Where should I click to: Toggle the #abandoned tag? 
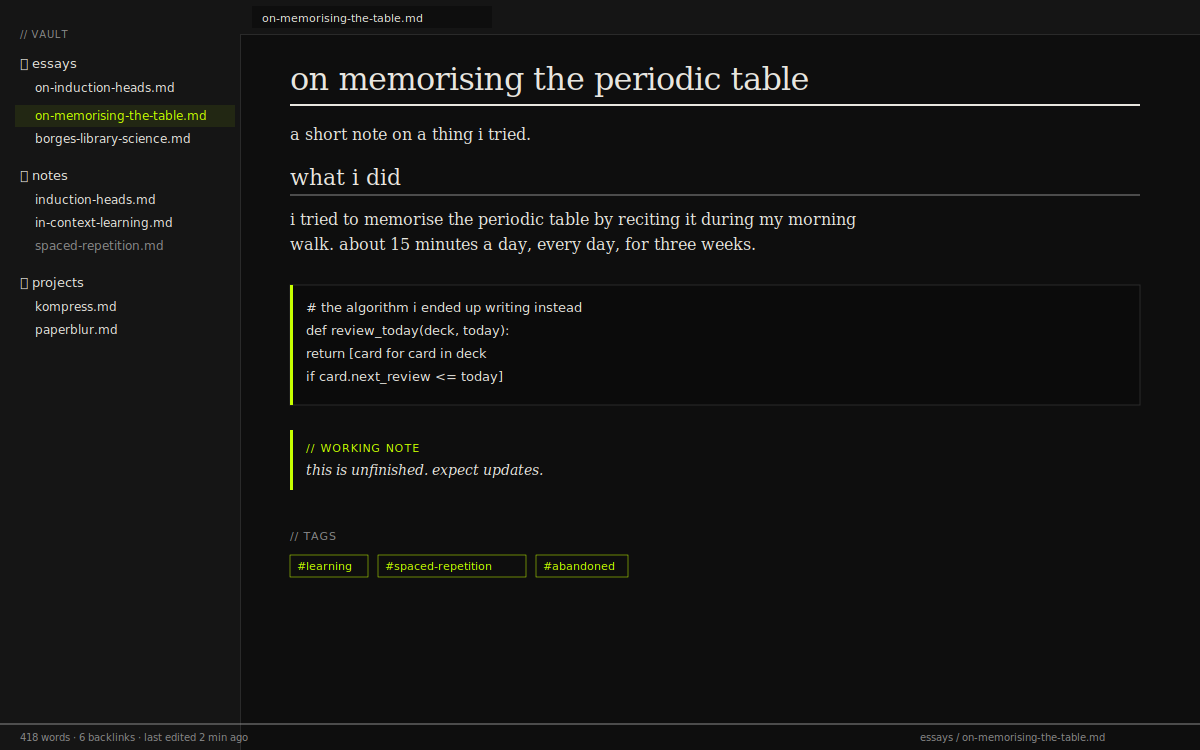pos(581,565)
